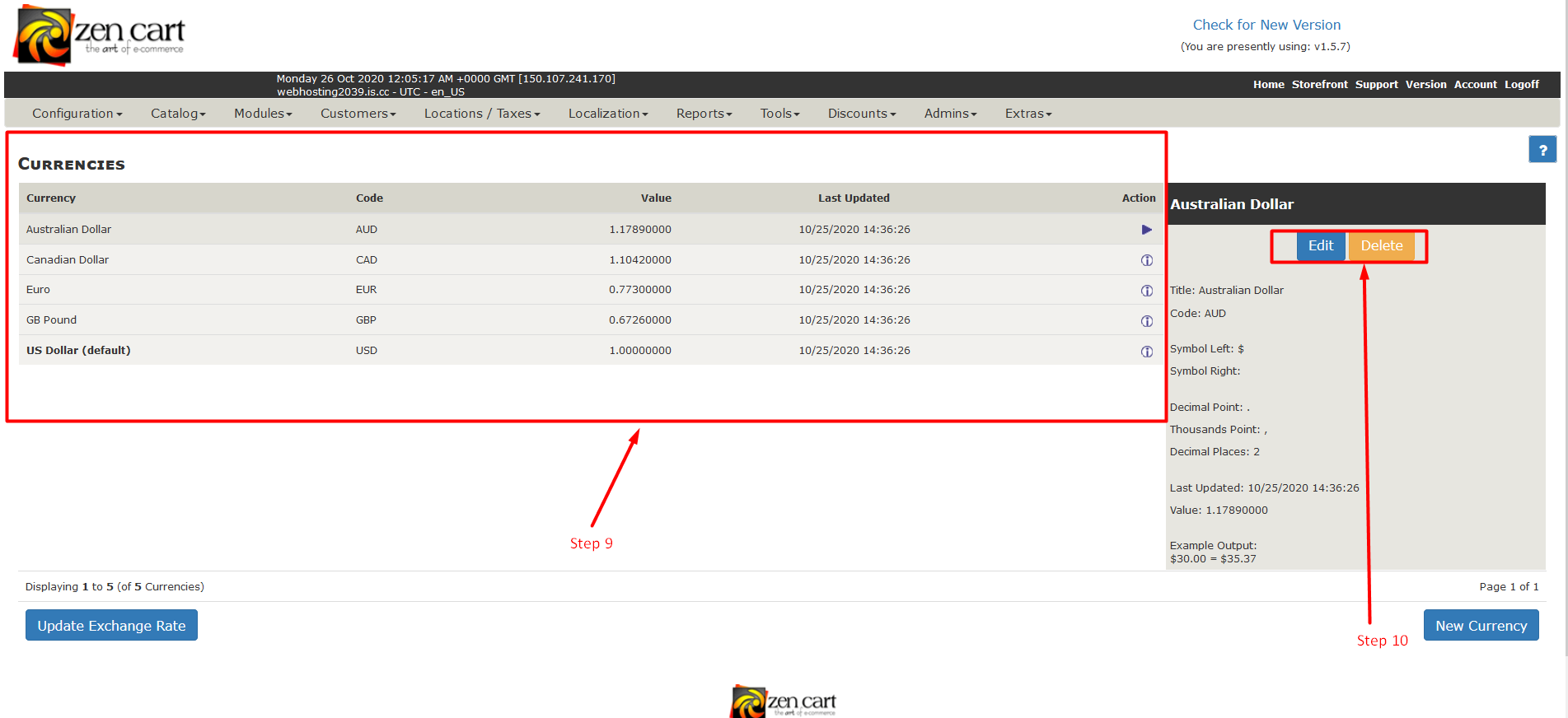Open the Extras menu
The height and width of the screenshot is (718, 1568).
[x=1028, y=114]
